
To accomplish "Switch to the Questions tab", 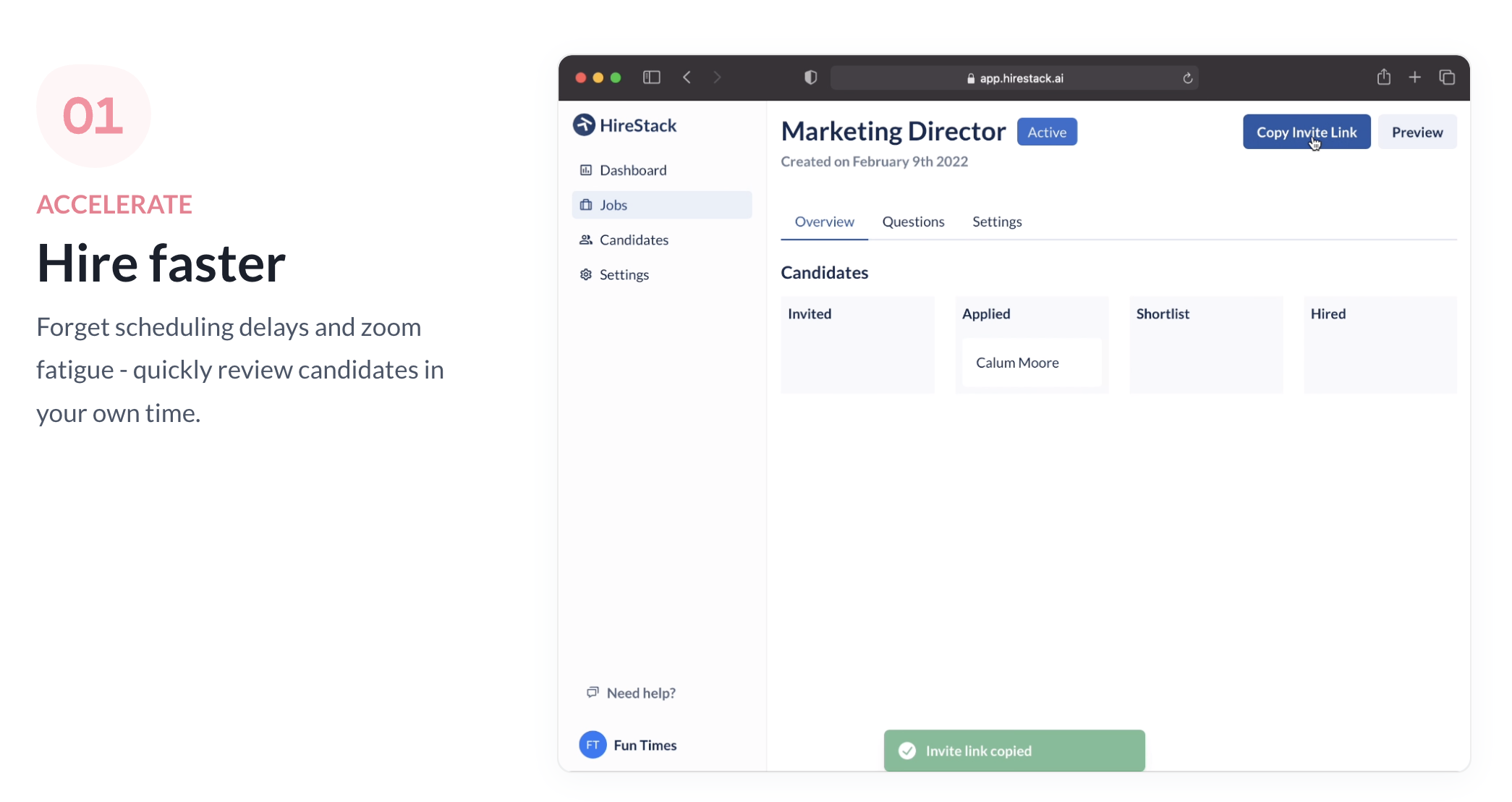I will click(x=913, y=221).
